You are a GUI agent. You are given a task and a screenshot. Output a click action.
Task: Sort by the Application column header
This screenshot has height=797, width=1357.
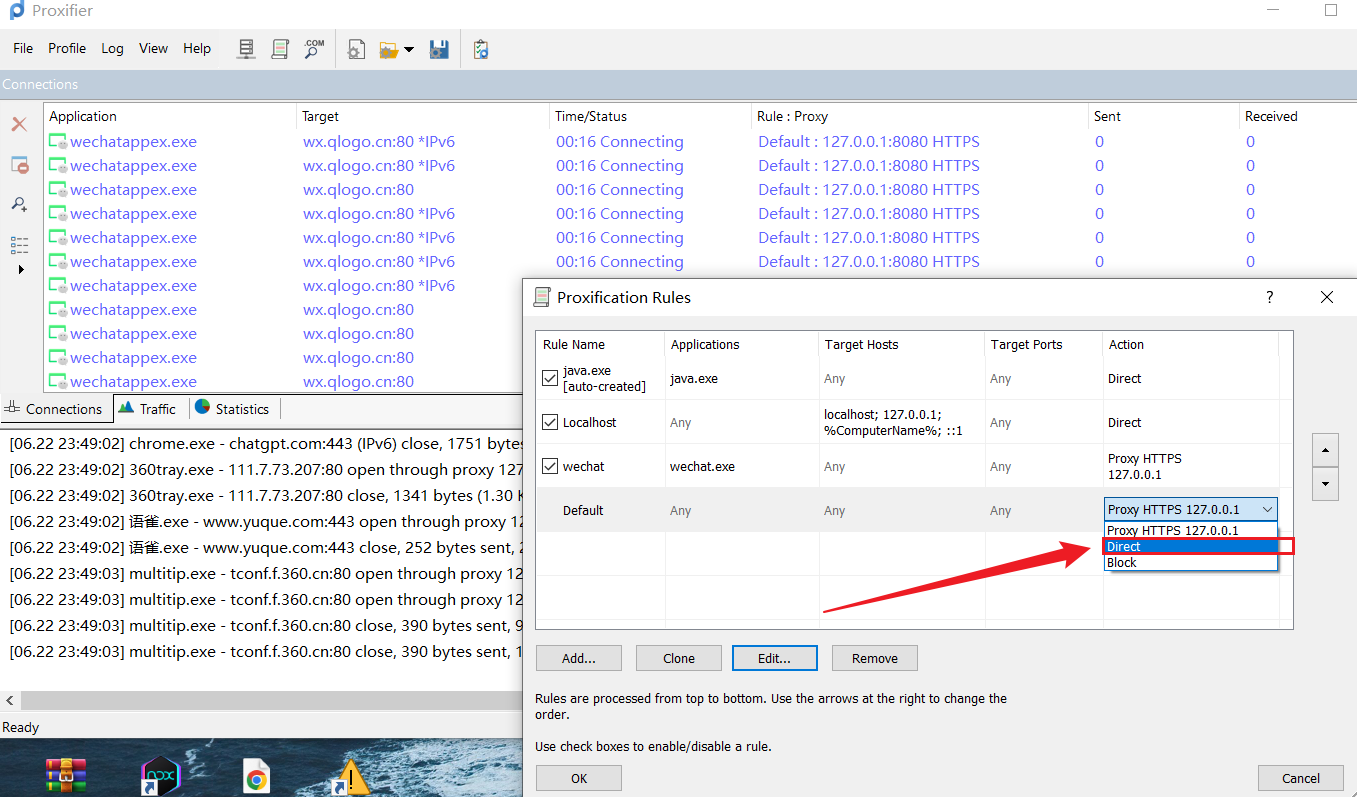click(x=170, y=116)
